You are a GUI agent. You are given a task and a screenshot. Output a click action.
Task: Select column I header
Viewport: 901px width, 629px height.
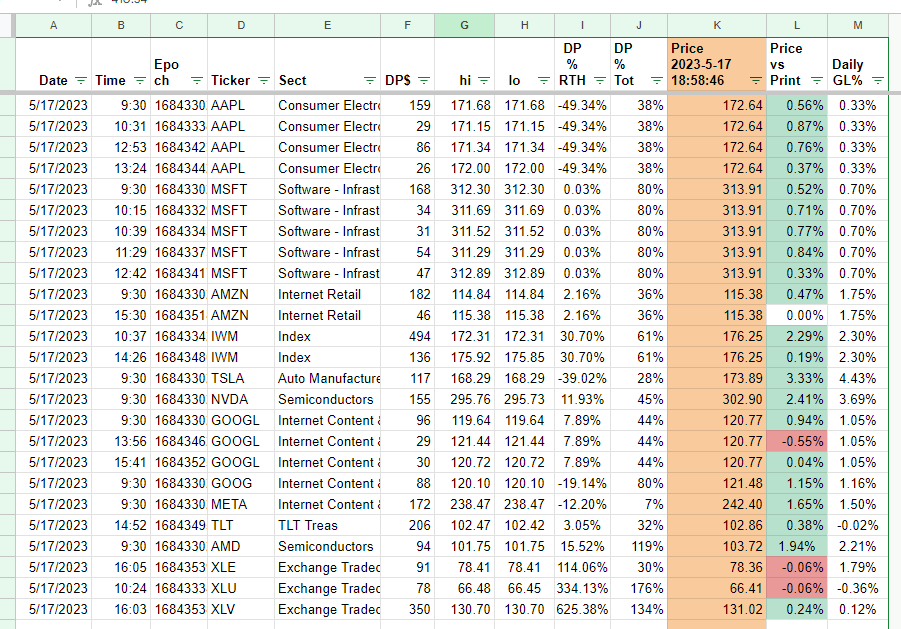click(x=582, y=25)
